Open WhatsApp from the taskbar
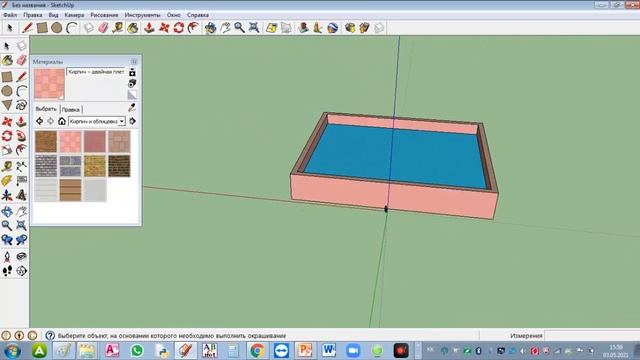Image resolution: width=640 pixels, height=360 pixels. [x=137, y=351]
